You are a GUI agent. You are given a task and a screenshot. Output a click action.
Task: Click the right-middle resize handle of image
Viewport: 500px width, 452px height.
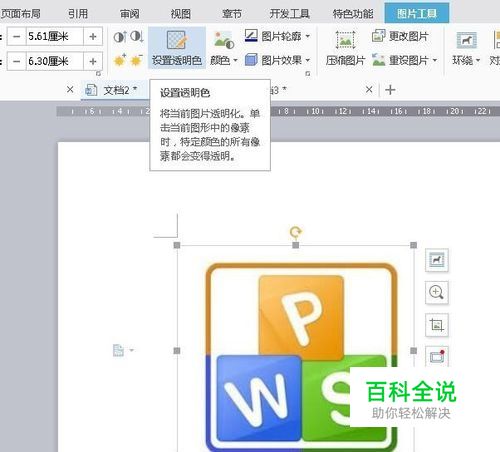pos(413,351)
